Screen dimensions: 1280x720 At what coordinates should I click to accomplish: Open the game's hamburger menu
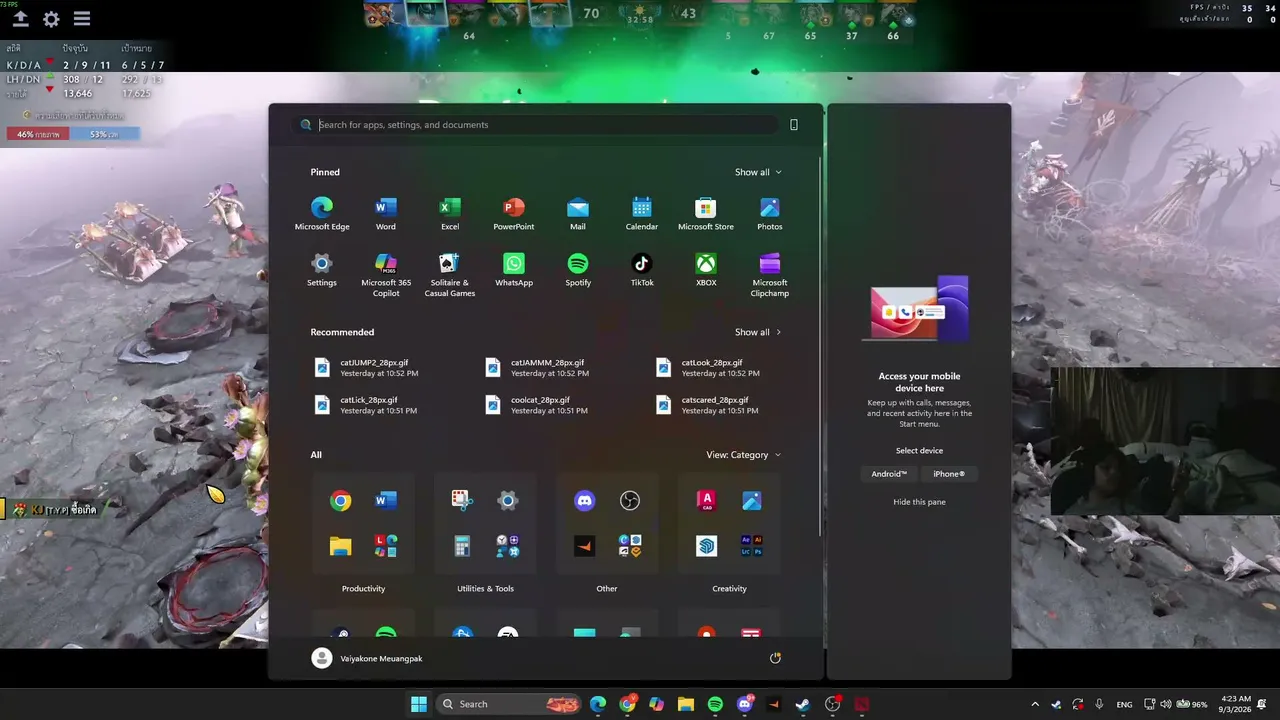(82, 19)
